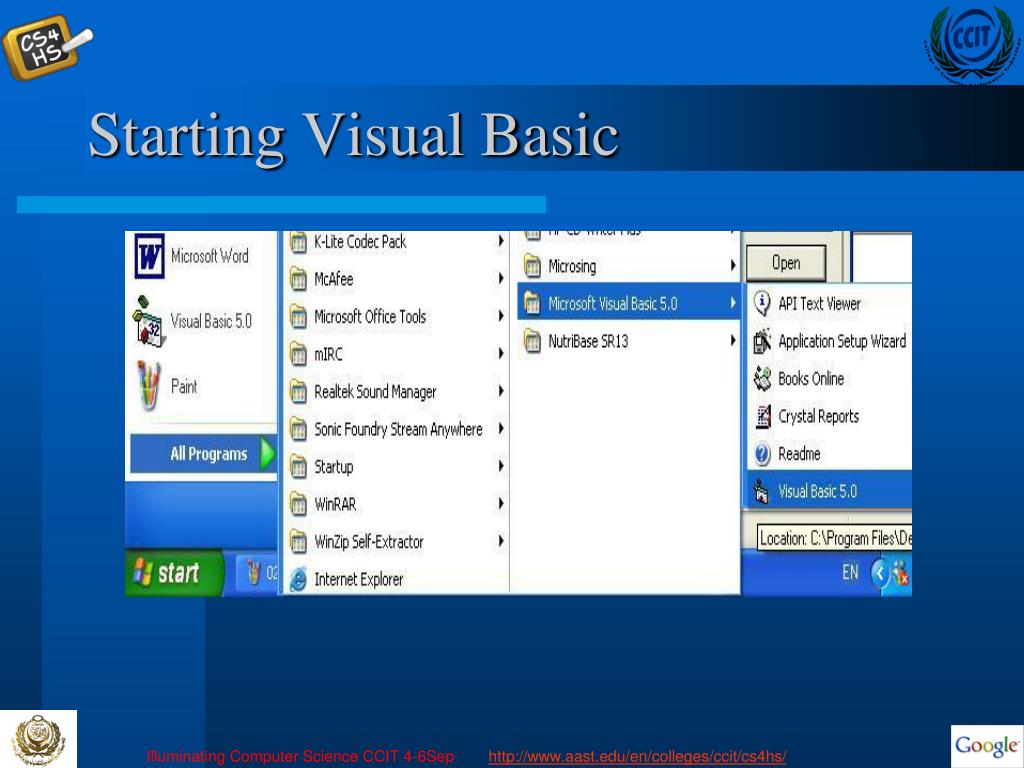Click the Visual Basic 5.0 submenu icon
This screenshot has height=768, width=1024.
[761, 491]
